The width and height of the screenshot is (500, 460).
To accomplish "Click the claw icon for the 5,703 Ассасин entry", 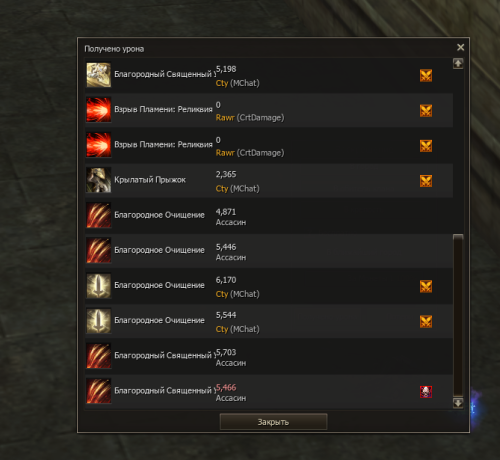I will pyautogui.click(x=99, y=356).
